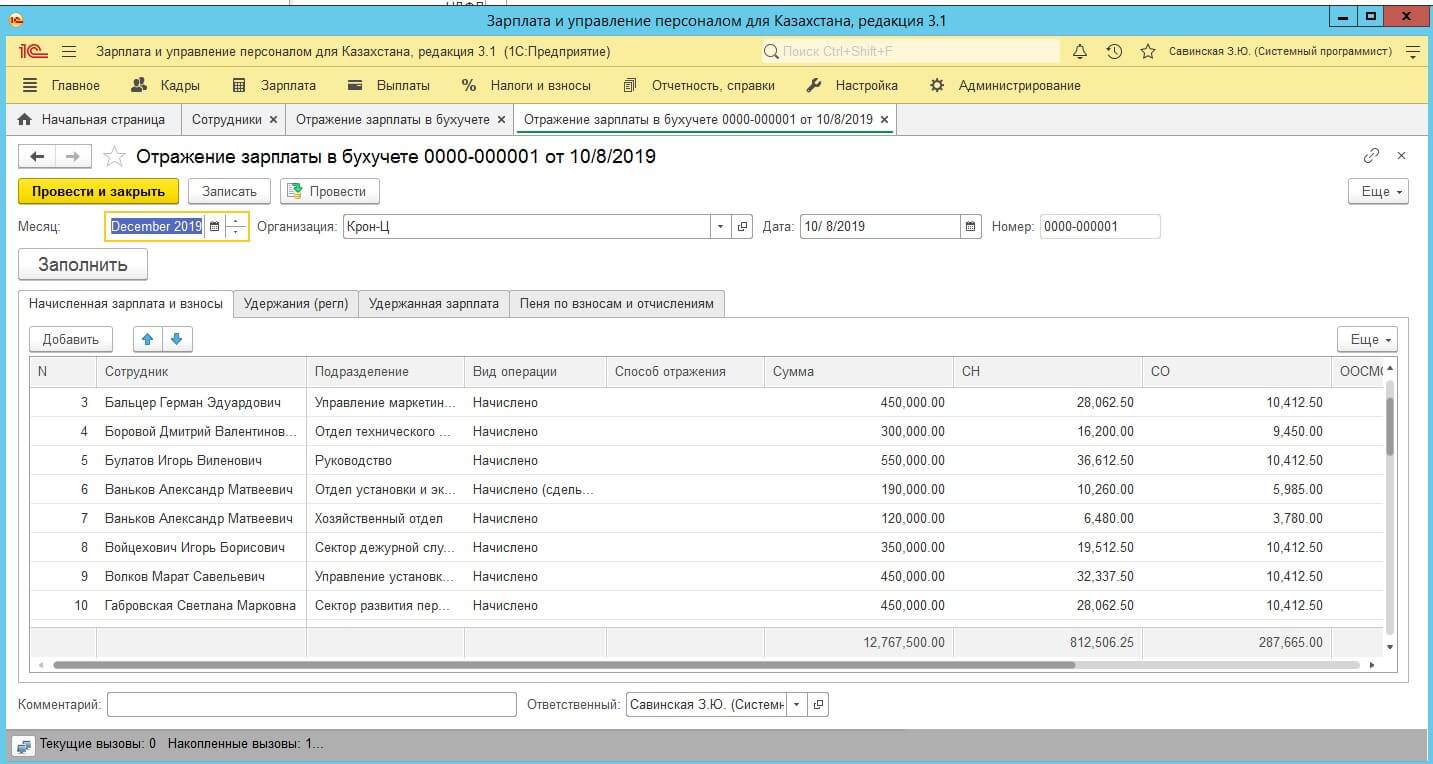Open the favorites star in top bar

click(1148, 52)
